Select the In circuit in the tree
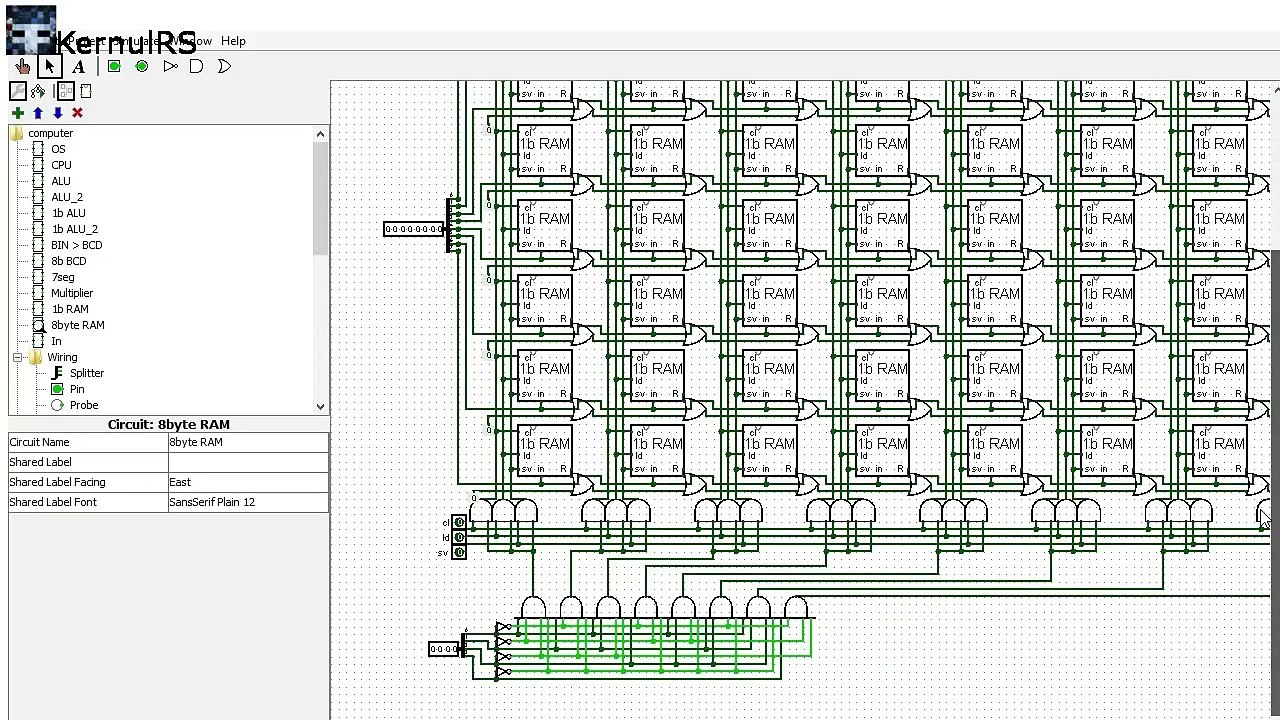The image size is (1280, 720). [x=56, y=341]
